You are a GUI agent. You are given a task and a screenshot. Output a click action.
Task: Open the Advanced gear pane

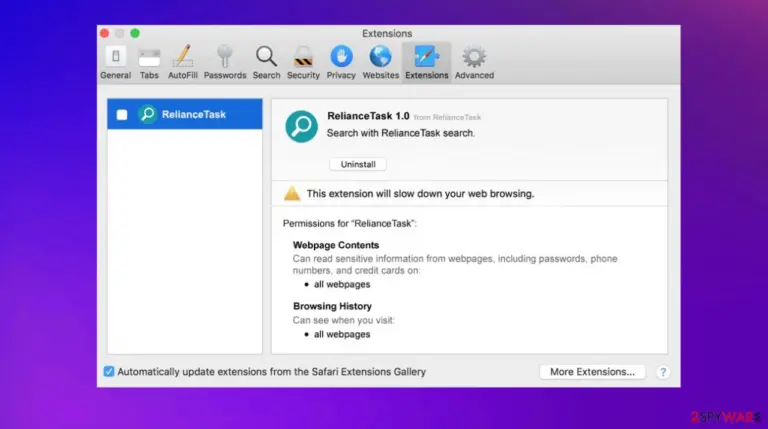pos(474,62)
